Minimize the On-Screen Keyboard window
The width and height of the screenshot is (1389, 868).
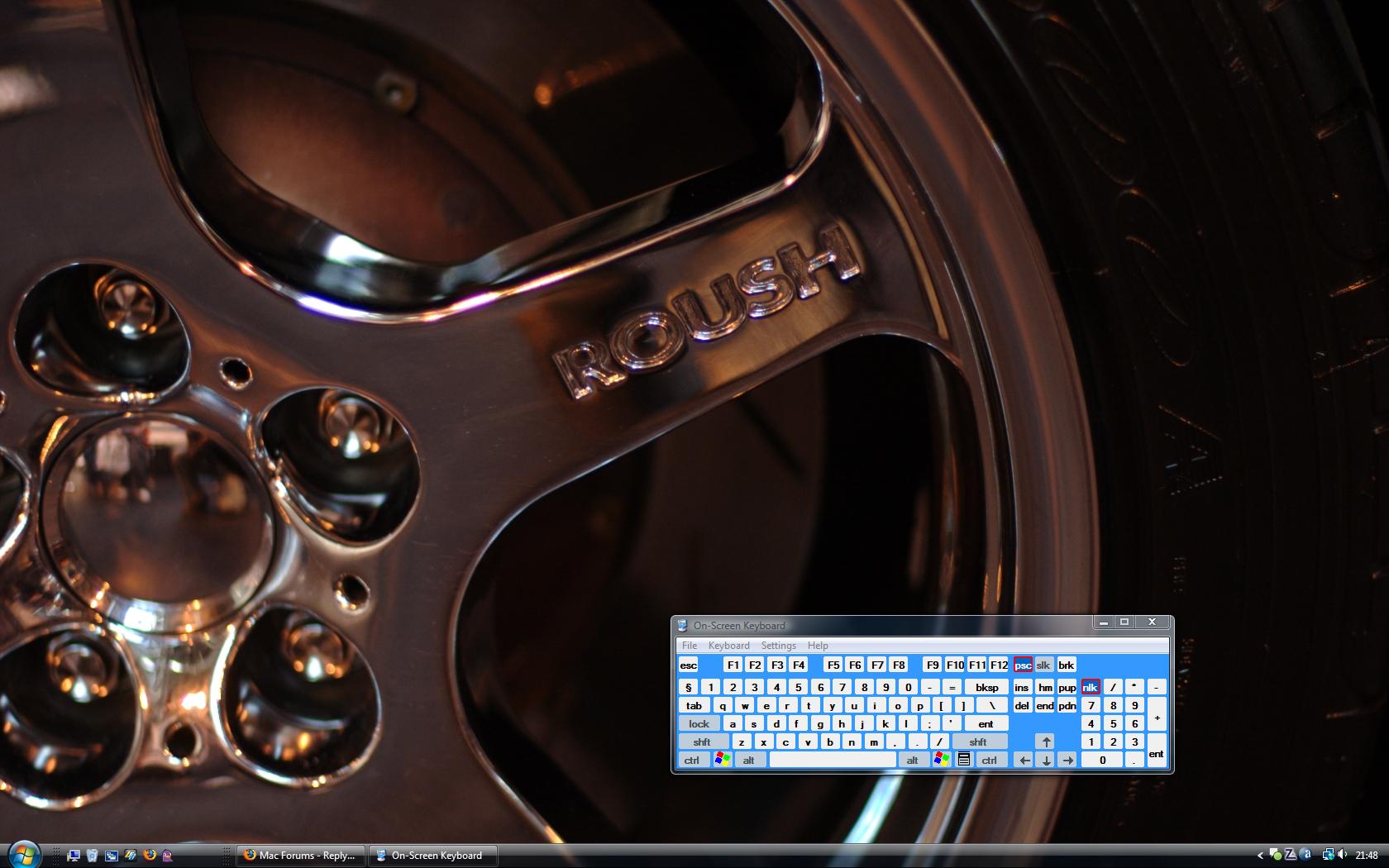1103,622
